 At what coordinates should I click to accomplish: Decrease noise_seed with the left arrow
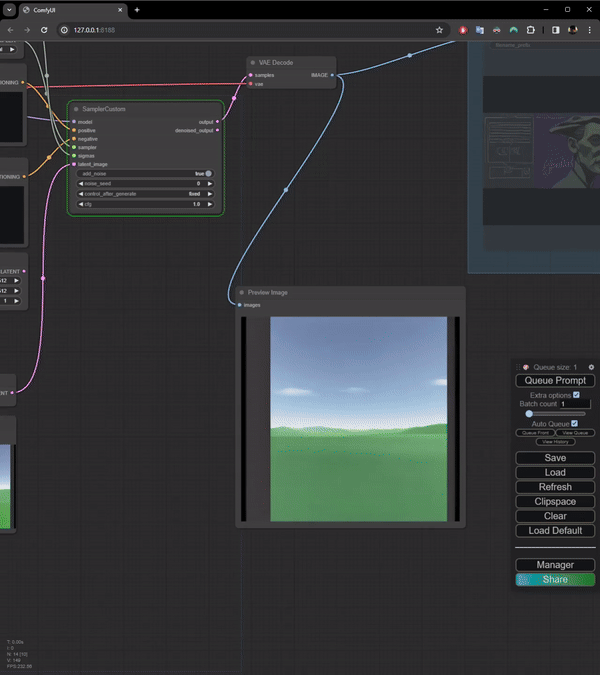click(x=80, y=184)
